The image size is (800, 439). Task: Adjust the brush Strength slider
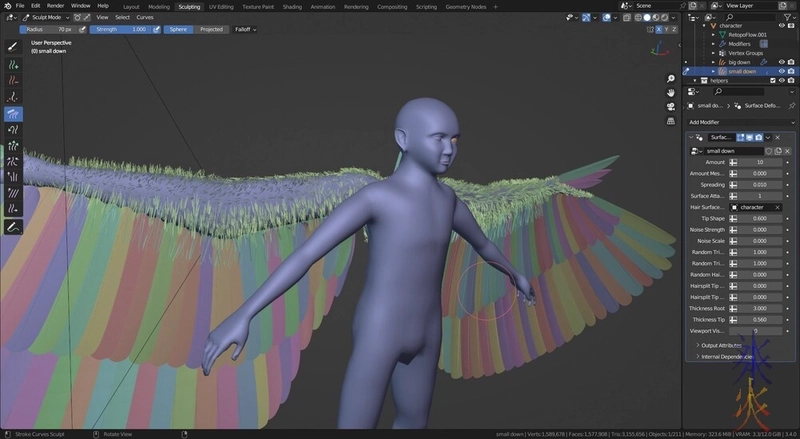pyautogui.click(x=123, y=29)
